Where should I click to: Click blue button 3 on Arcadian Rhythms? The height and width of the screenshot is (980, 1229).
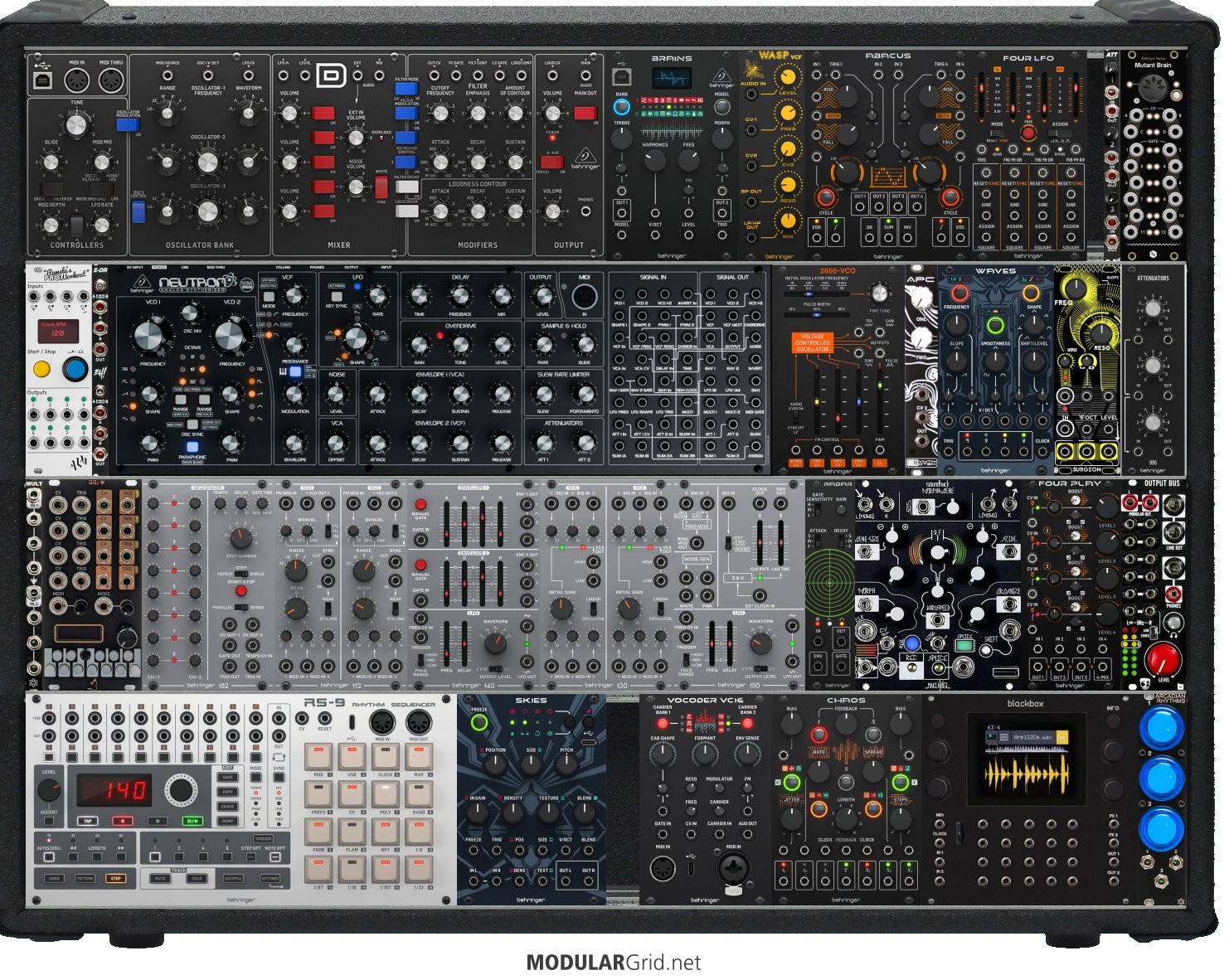pos(1161,830)
